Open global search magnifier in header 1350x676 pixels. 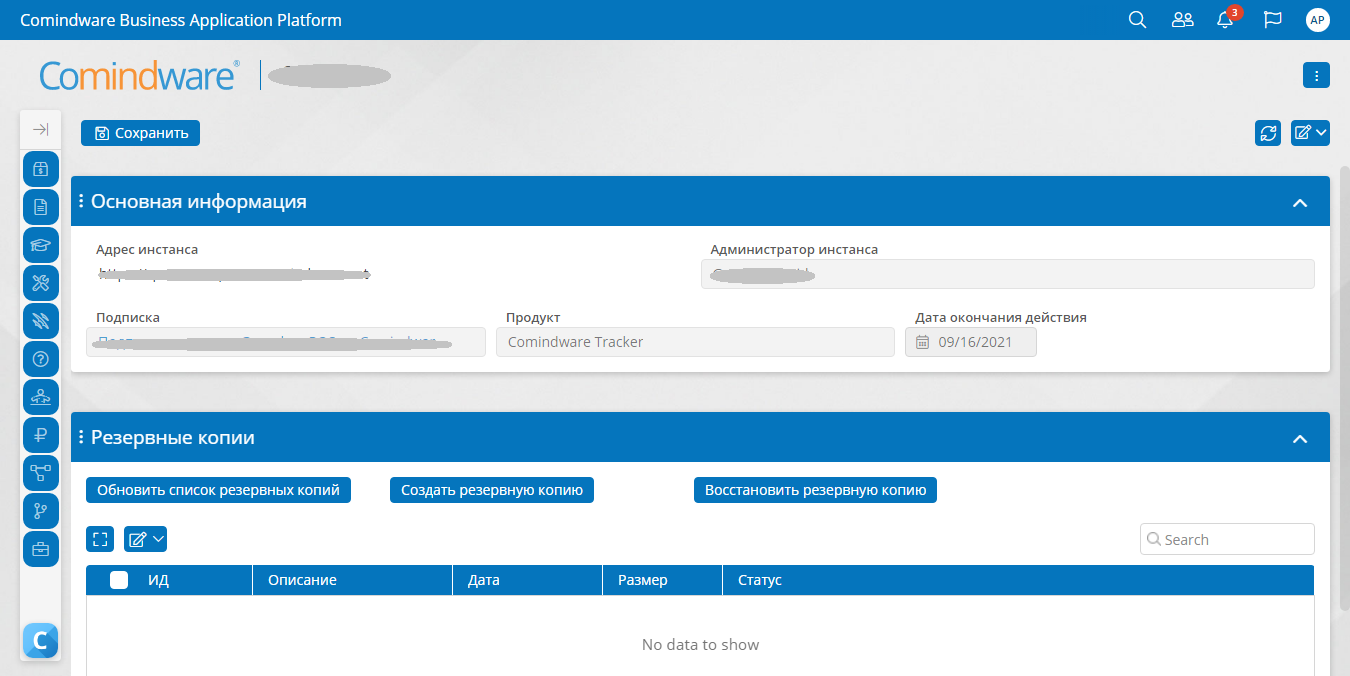tap(1137, 20)
